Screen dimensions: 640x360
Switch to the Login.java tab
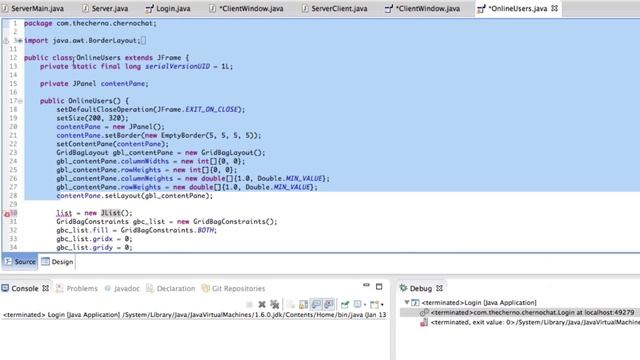[168, 8]
